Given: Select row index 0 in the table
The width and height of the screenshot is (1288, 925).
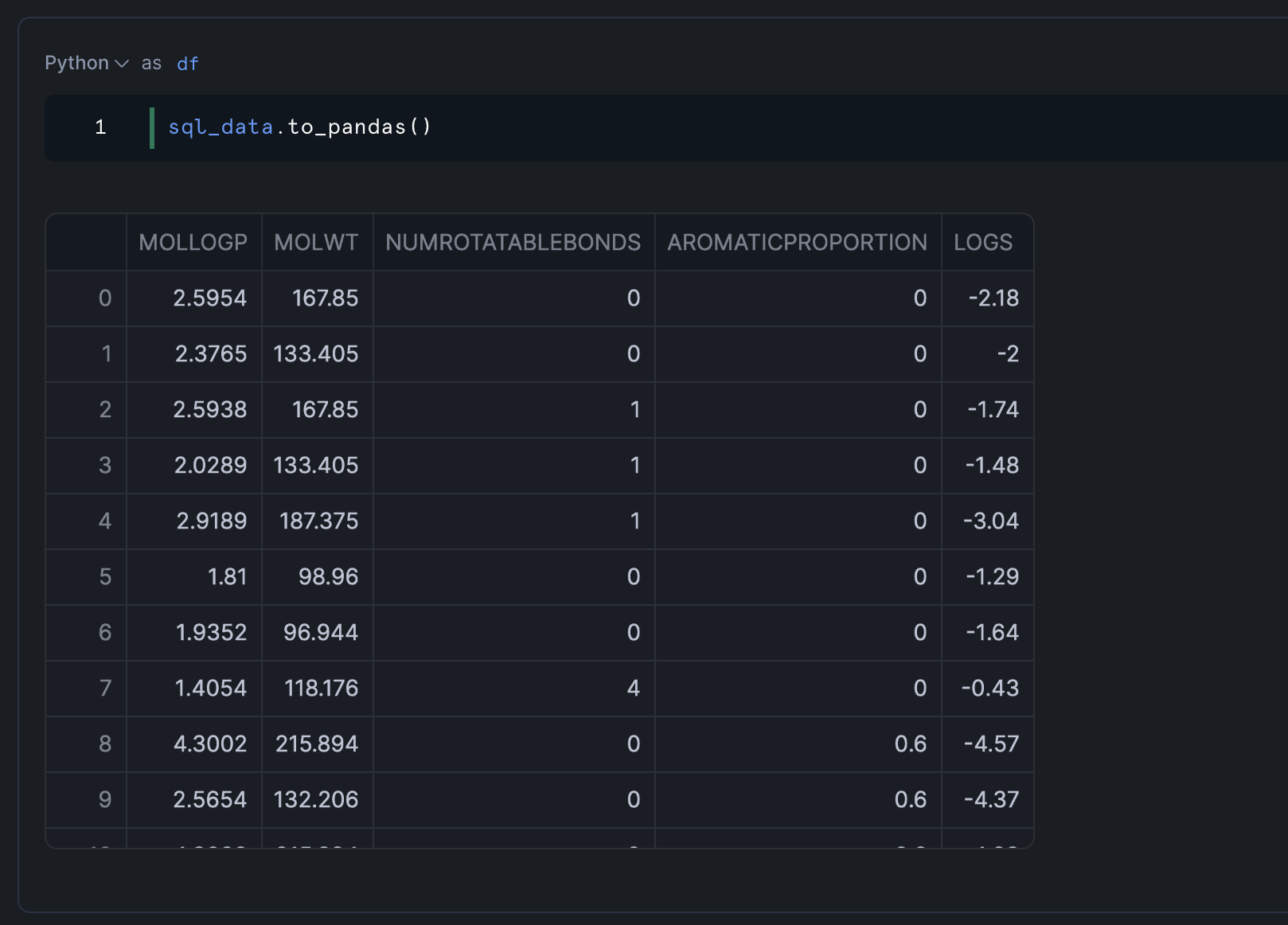Looking at the screenshot, I should tap(104, 299).
